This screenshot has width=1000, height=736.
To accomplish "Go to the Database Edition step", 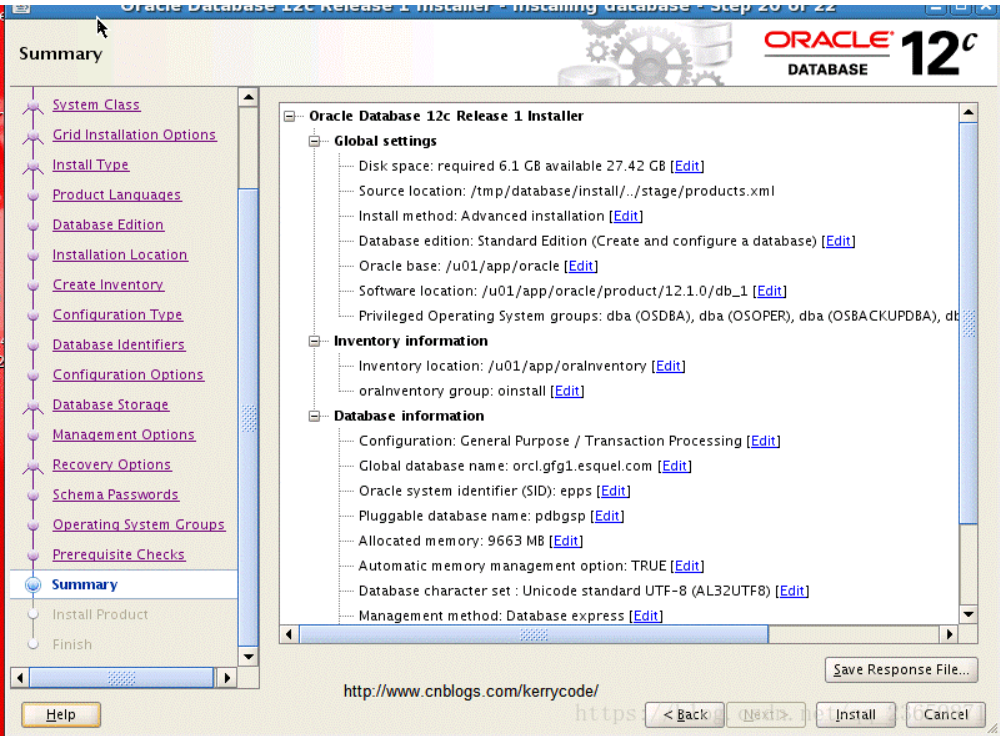I will click(x=108, y=224).
